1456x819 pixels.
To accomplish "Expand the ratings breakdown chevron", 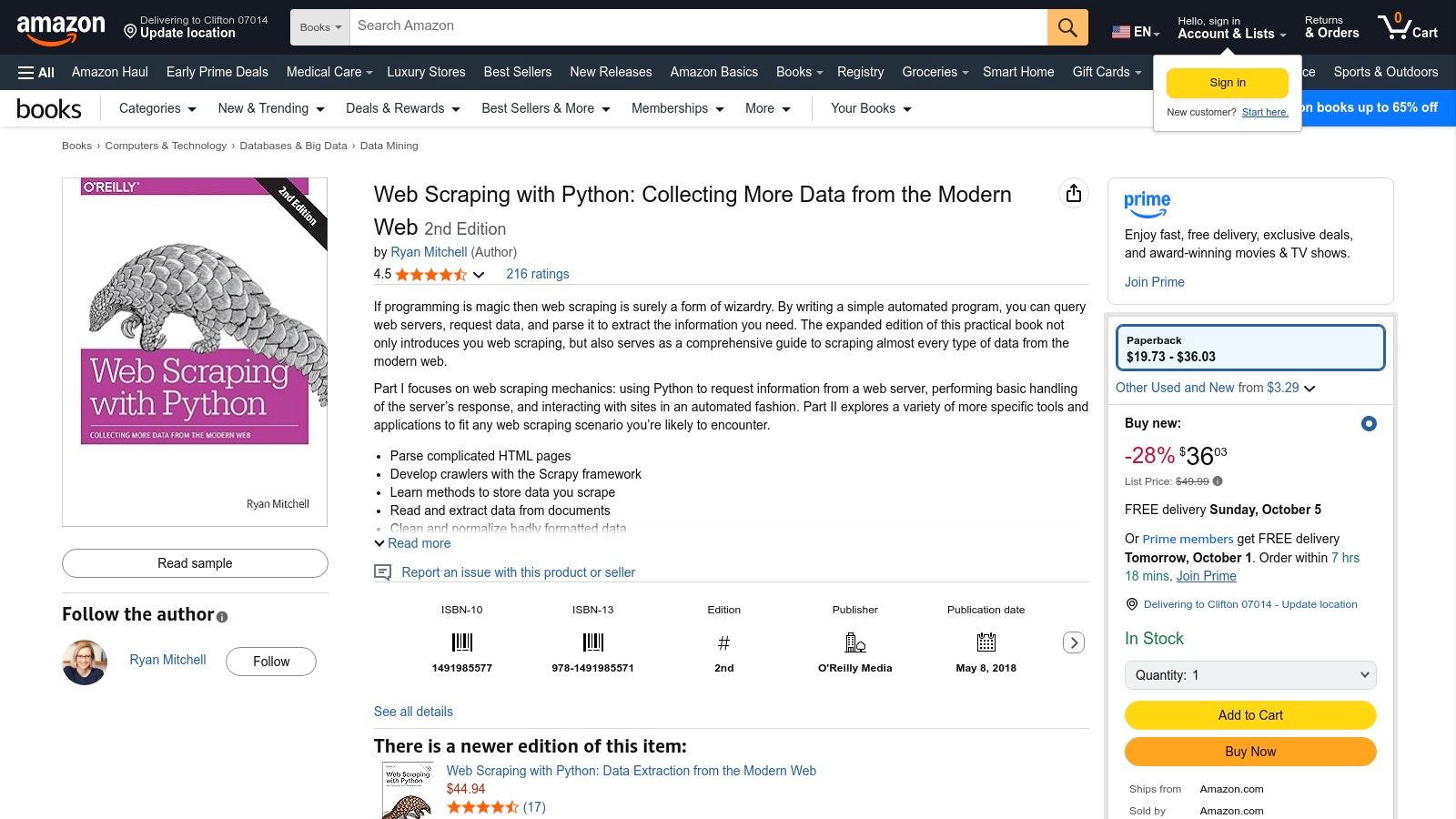I will click(479, 275).
